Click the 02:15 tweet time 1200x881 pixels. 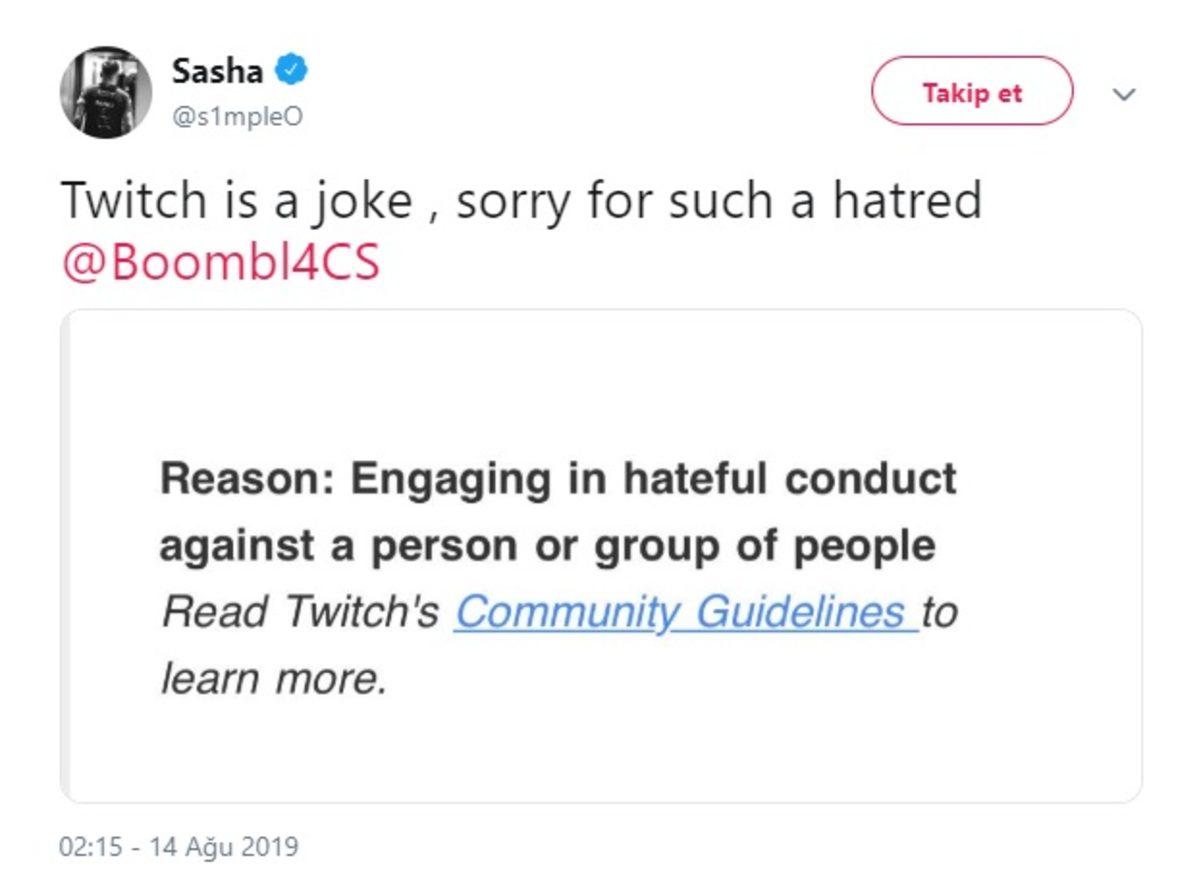click(92, 847)
